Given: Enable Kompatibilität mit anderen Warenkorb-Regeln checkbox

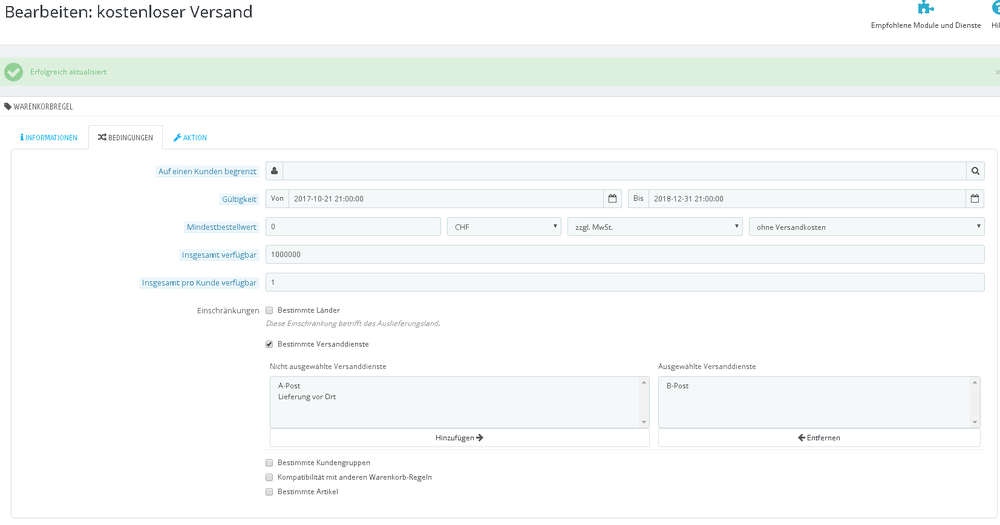Looking at the screenshot, I should click(269, 477).
